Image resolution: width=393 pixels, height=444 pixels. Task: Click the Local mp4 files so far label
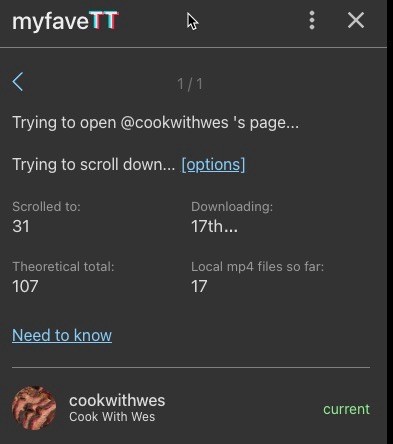(x=257, y=267)
